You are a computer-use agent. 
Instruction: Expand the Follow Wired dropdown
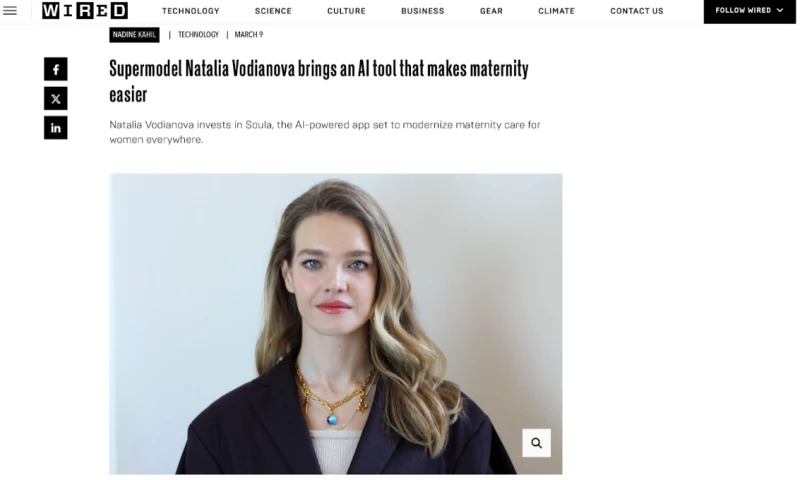point(750,11)
